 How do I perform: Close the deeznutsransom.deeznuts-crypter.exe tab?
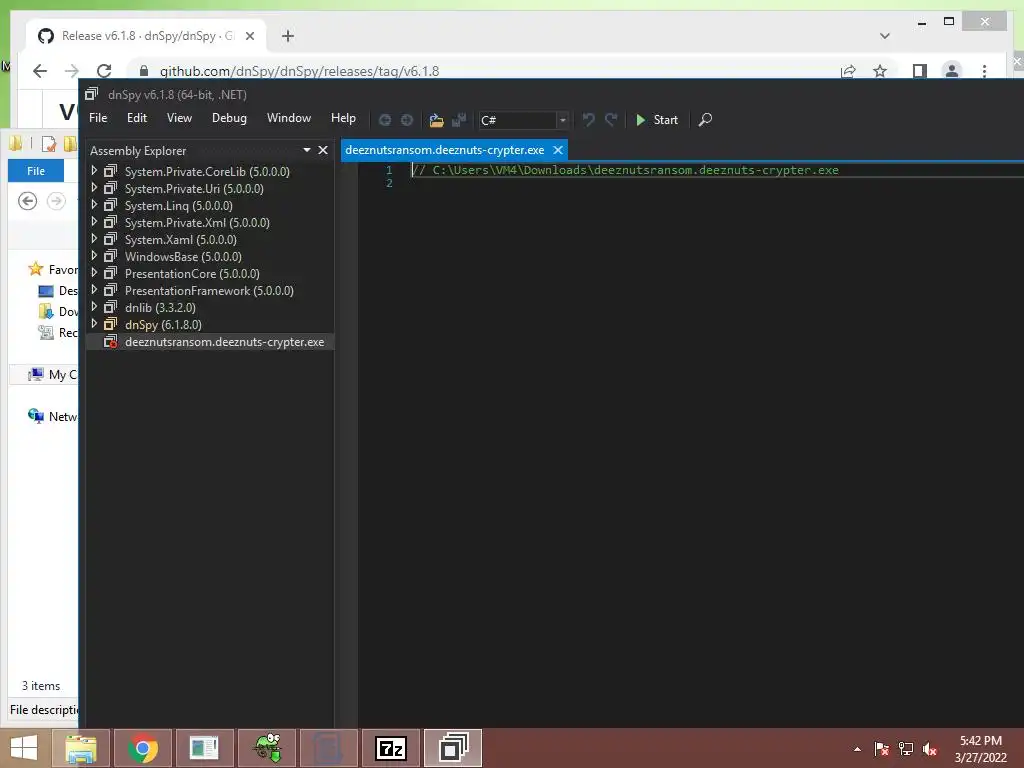[x=558, y=150]
